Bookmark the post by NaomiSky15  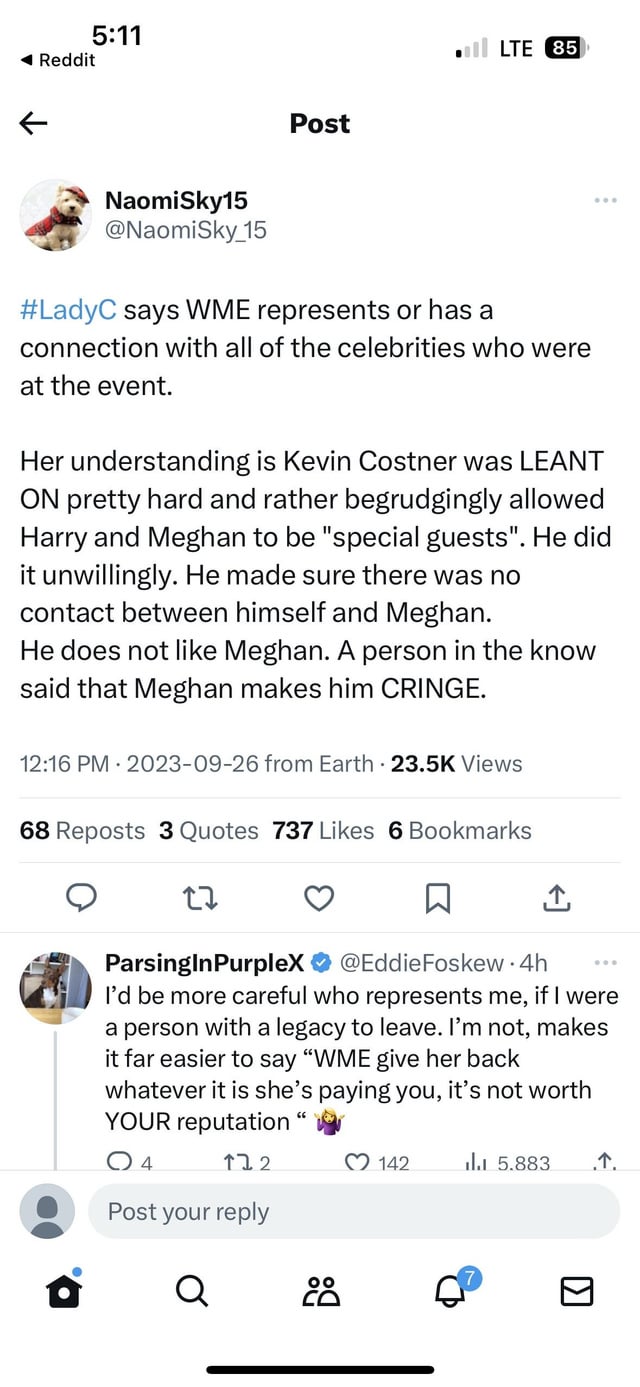point(437,900)
